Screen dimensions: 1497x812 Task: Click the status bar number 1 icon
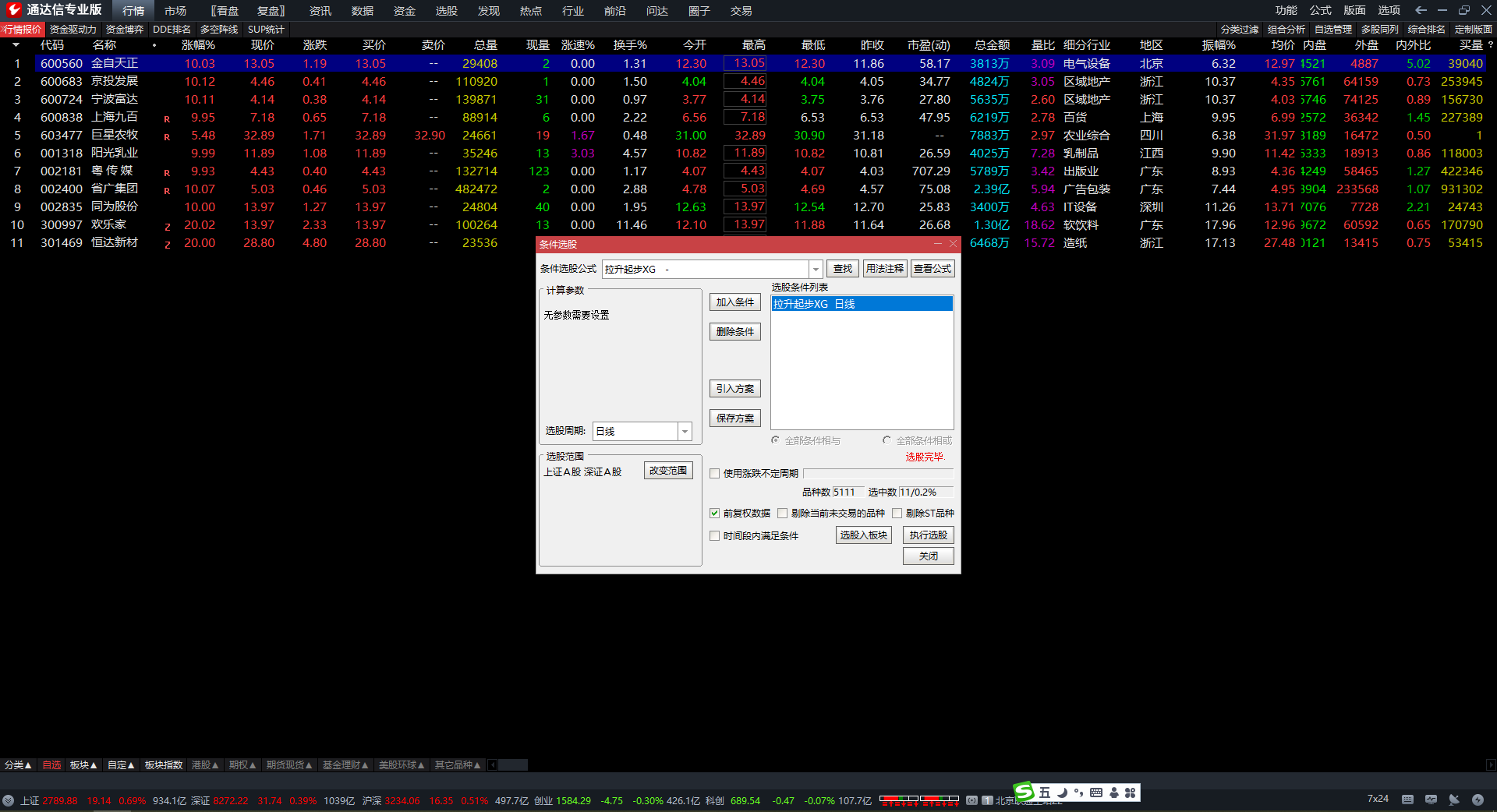click(987, 800)
